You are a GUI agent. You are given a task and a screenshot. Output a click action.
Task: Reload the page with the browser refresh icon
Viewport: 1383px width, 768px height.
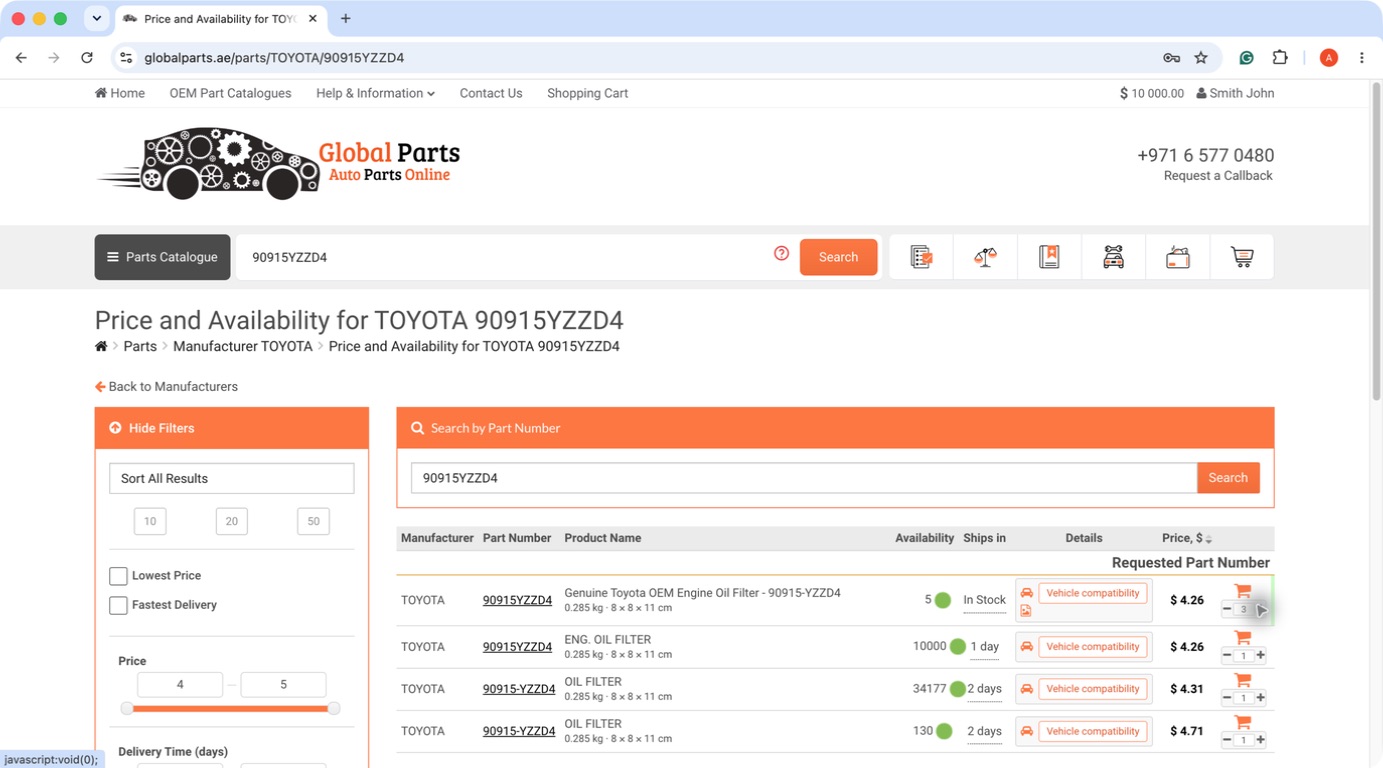coord(87,58)
